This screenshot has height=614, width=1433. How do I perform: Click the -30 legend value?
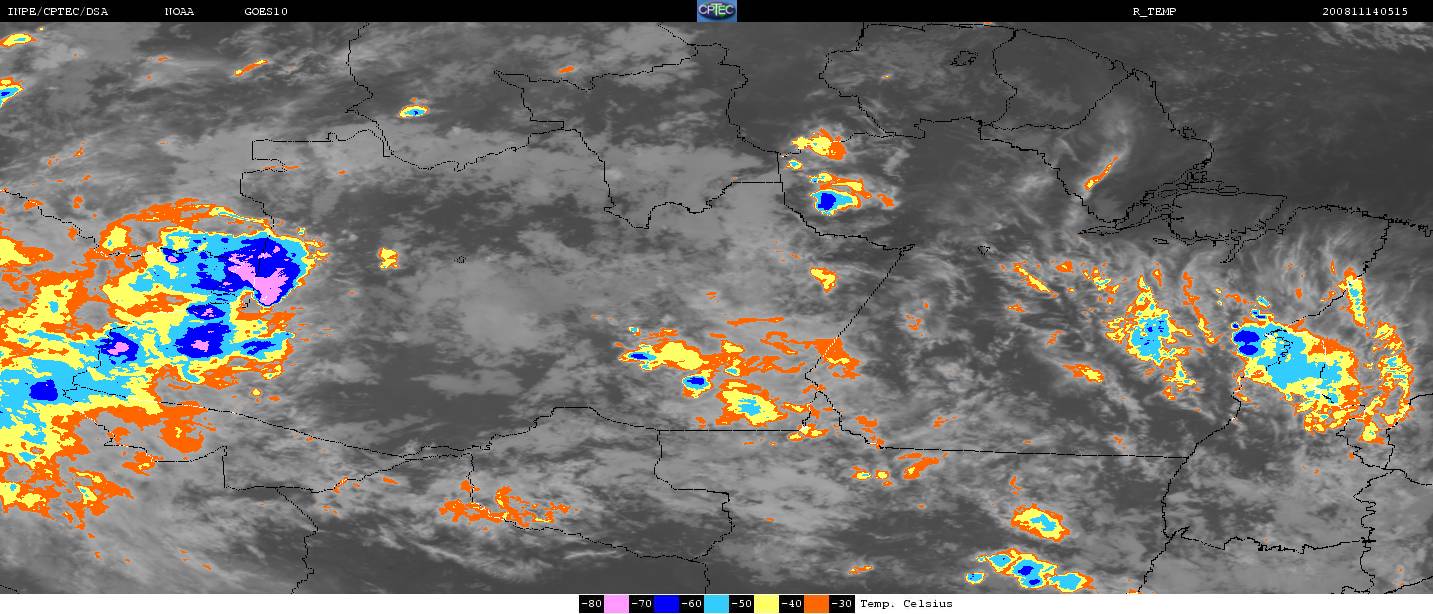point(842,604)
